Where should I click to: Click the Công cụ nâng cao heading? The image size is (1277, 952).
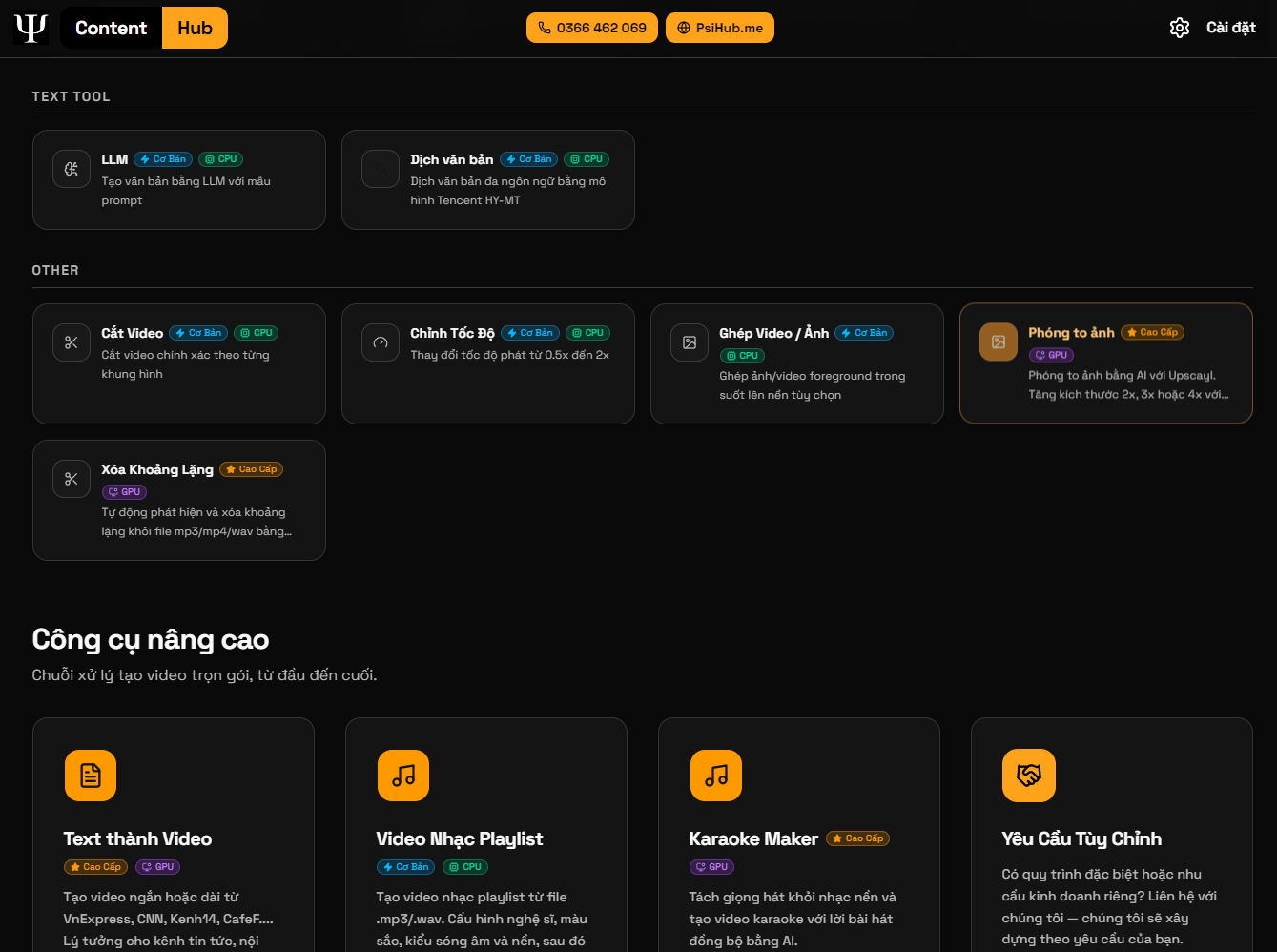pos(151,639)
